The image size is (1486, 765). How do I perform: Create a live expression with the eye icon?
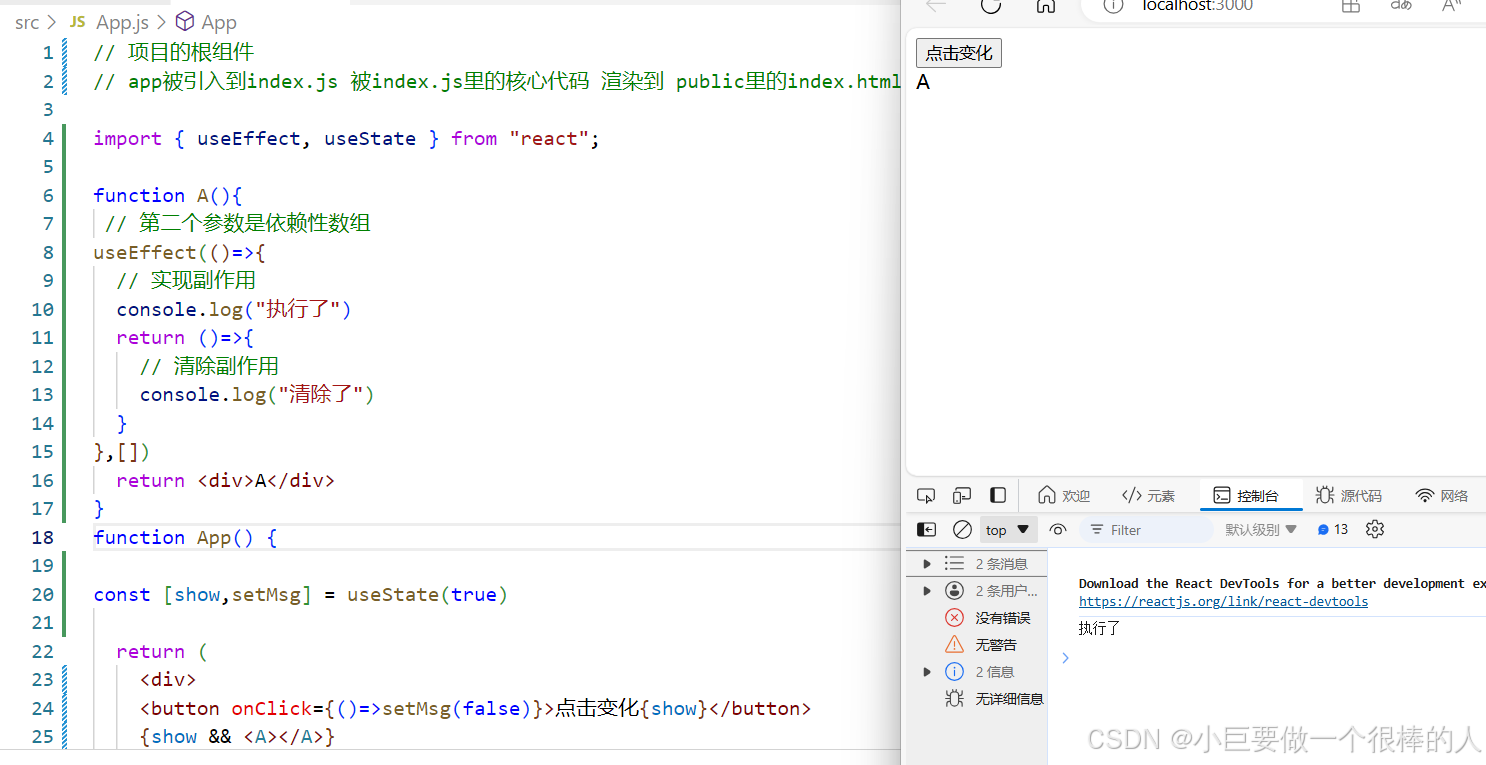pyautogui.click(x=1058, y=529)
